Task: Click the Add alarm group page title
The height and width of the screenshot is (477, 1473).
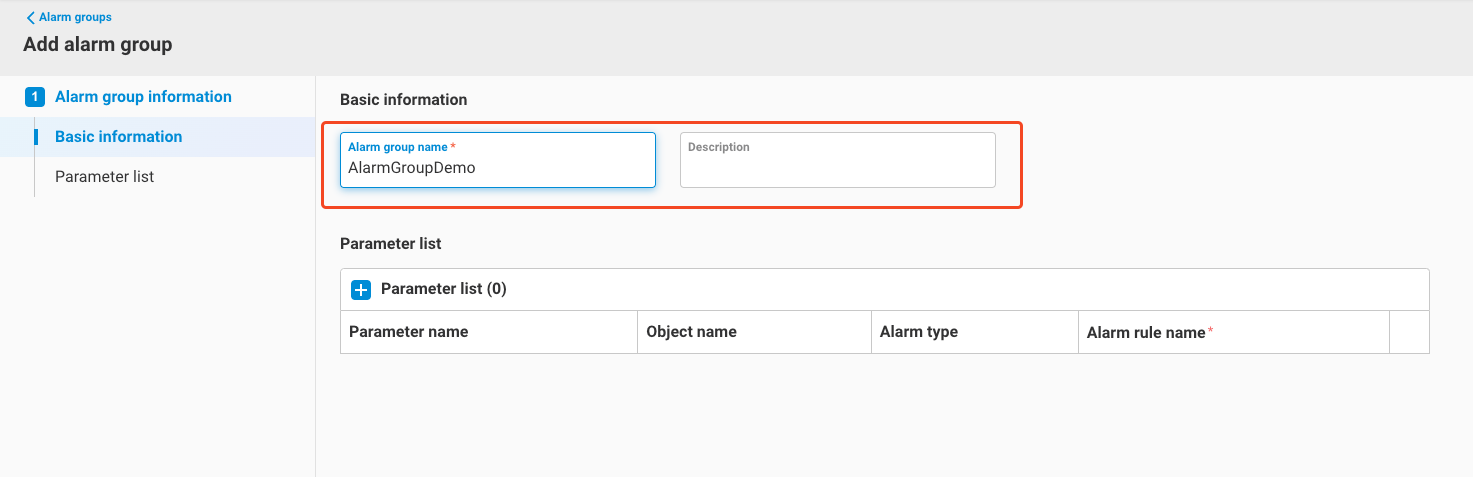Action: [98, 45]
